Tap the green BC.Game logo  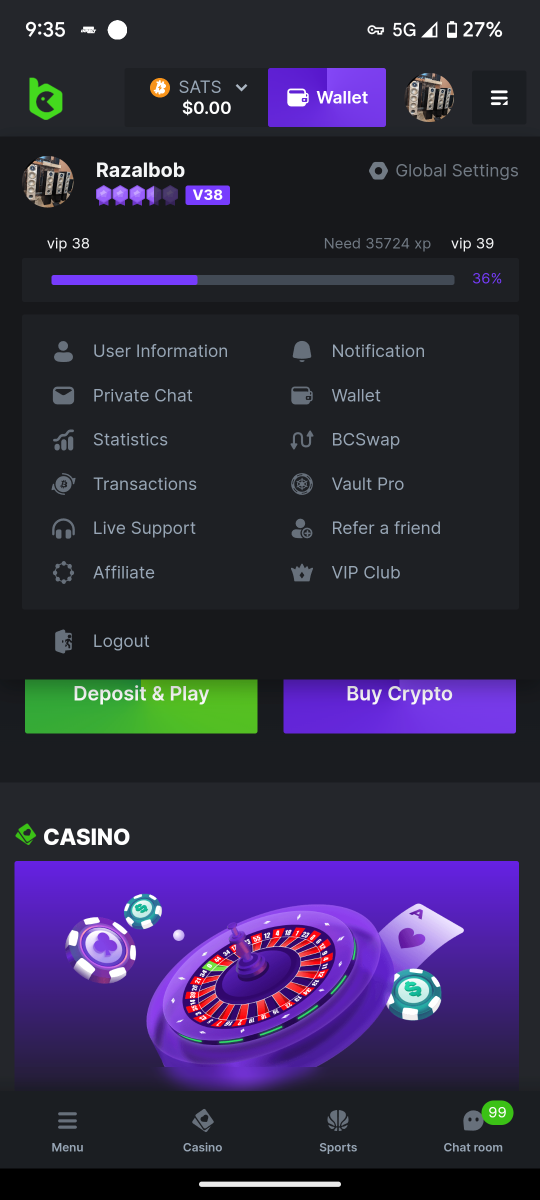click(45, 98)
